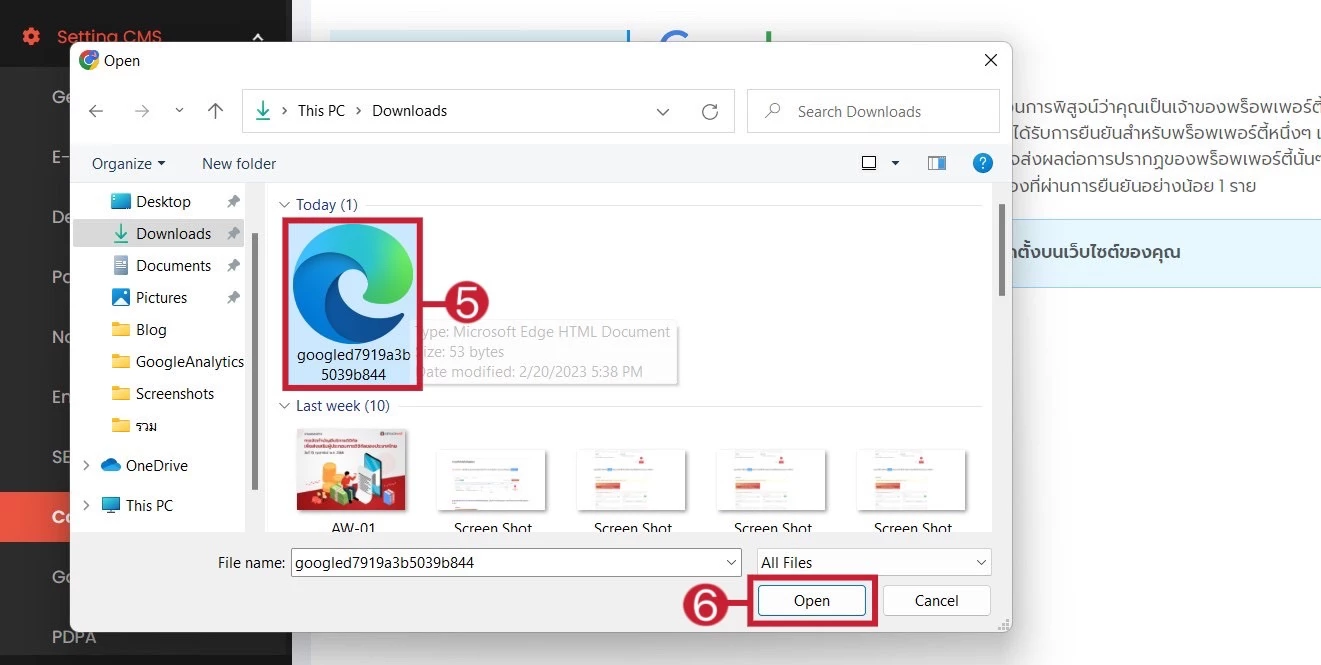The width and height of the screenshot is (1321, 665).
Task: Close the Open dialog
Action: (x=991, y=60)
